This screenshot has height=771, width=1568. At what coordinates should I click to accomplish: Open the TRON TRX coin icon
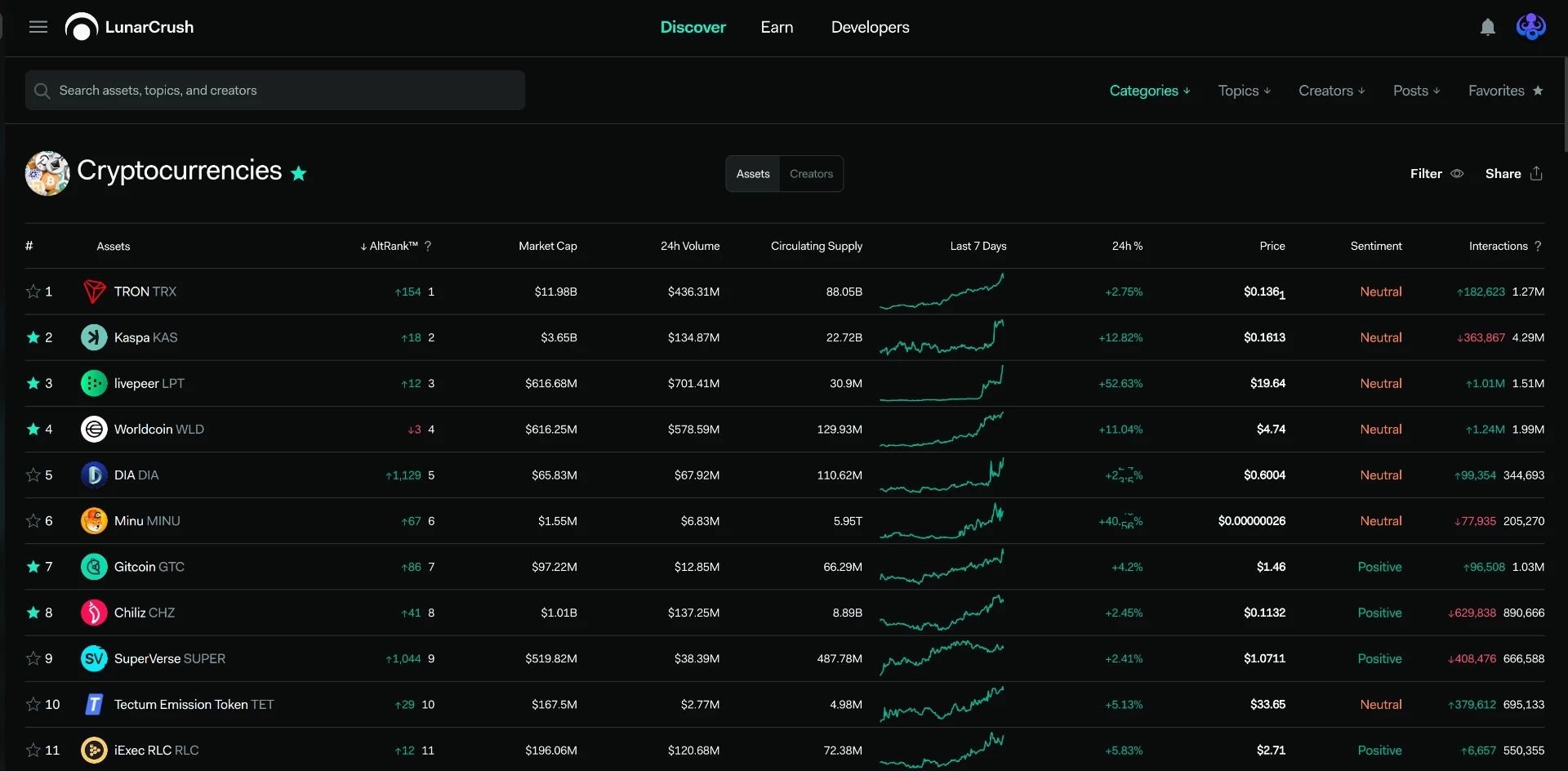coord(95,292)
